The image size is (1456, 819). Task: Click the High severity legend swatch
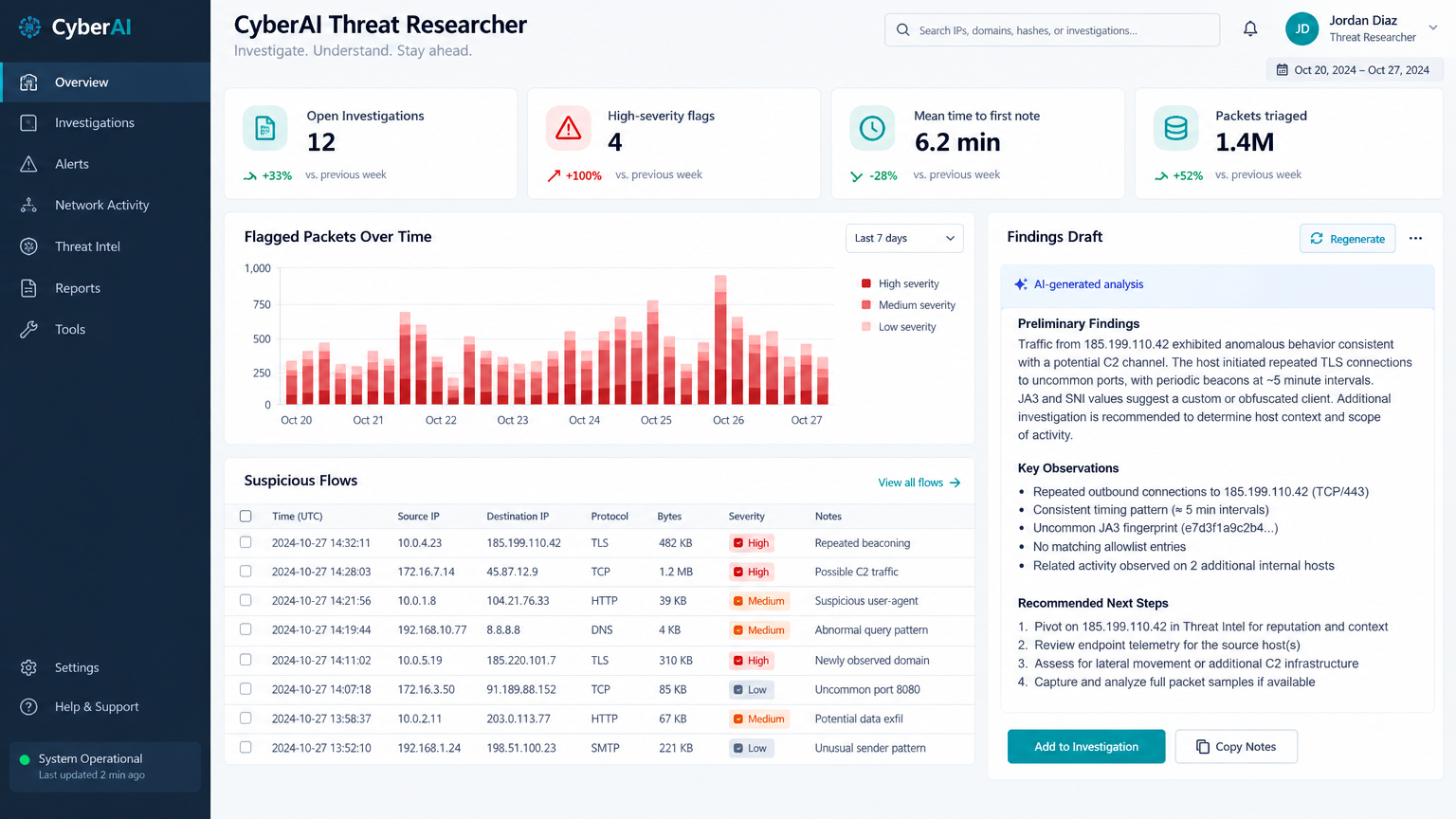tap(866, 283)
